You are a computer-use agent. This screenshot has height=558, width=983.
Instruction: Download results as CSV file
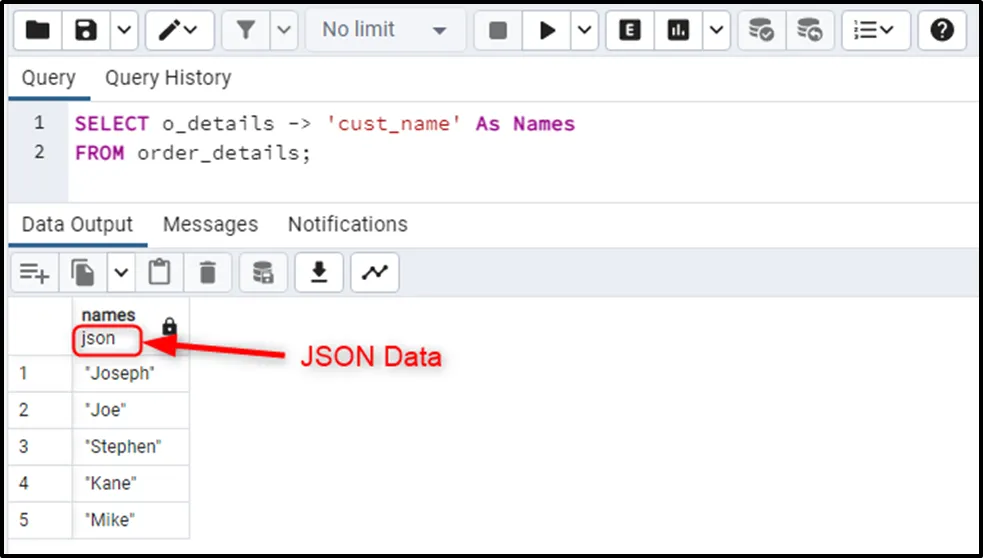point(320,272)
